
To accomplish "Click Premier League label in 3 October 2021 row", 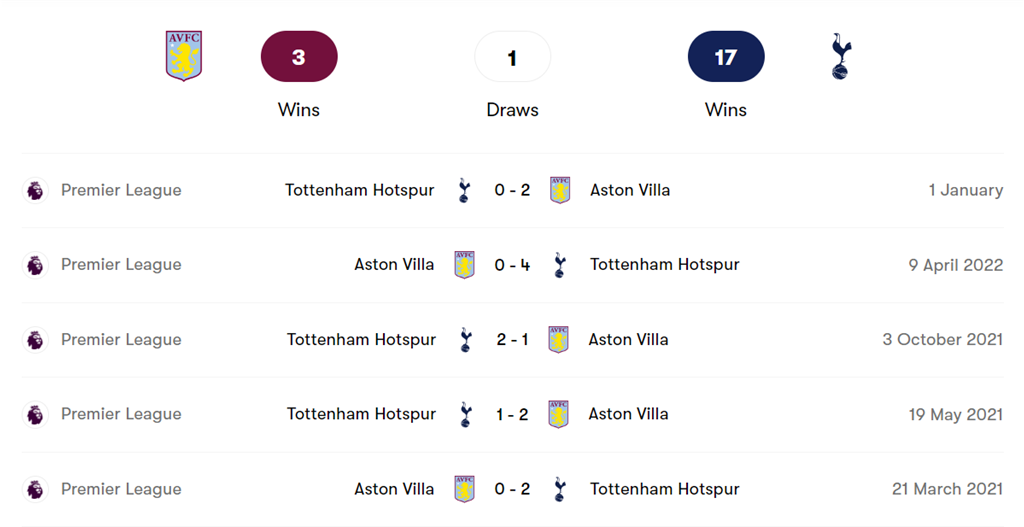I will (121, 340).
